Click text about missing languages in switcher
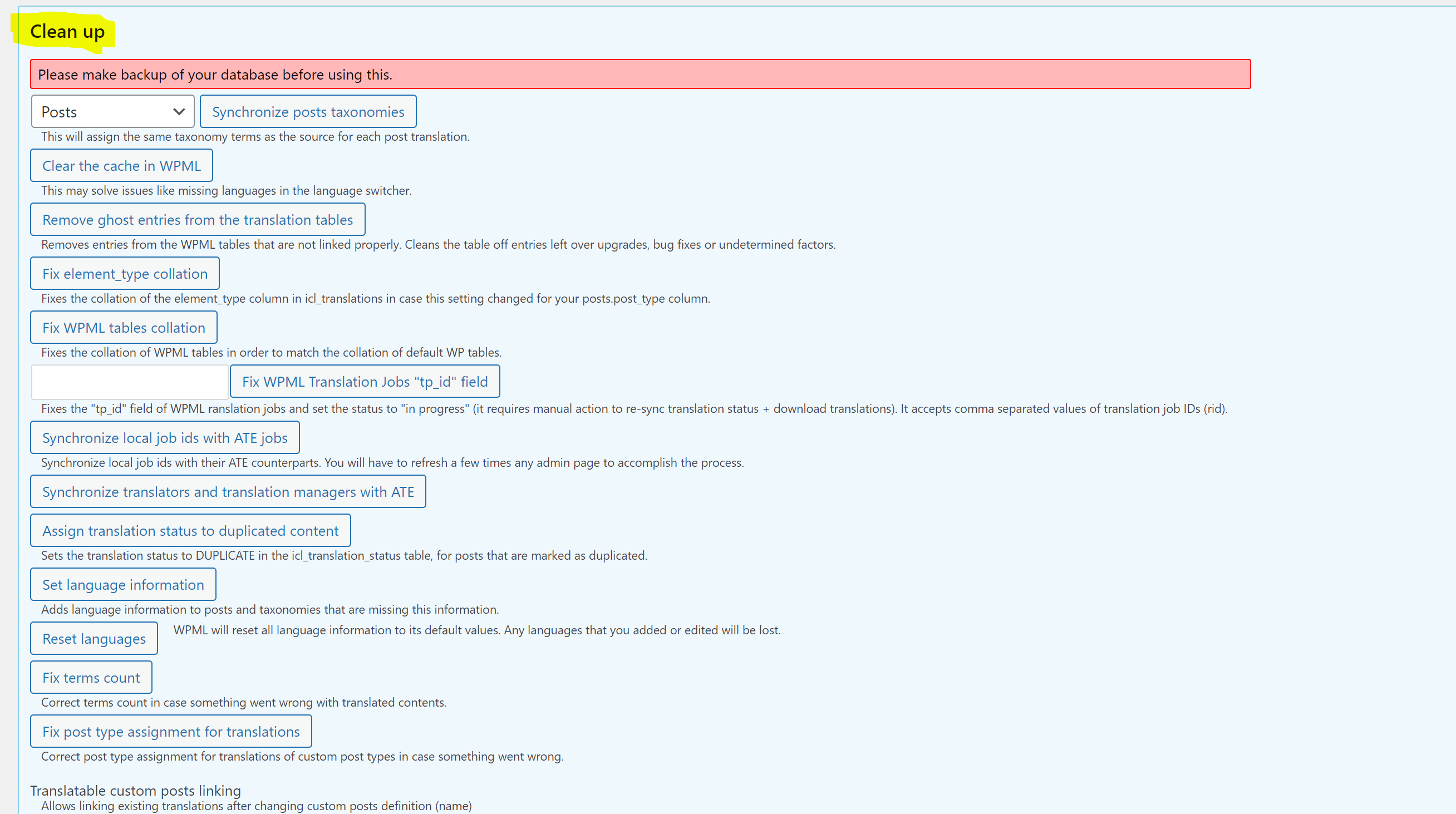 (227, 190)
